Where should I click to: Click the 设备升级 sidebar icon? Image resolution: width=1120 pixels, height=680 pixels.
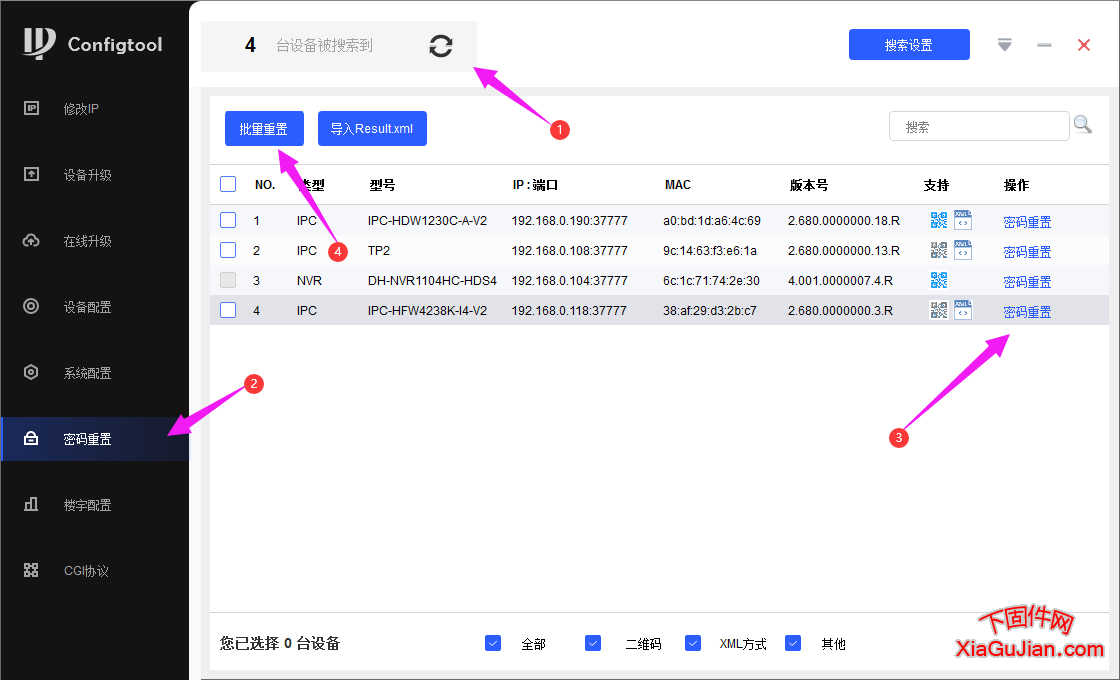pyautogui.click(x=31, y=174)
